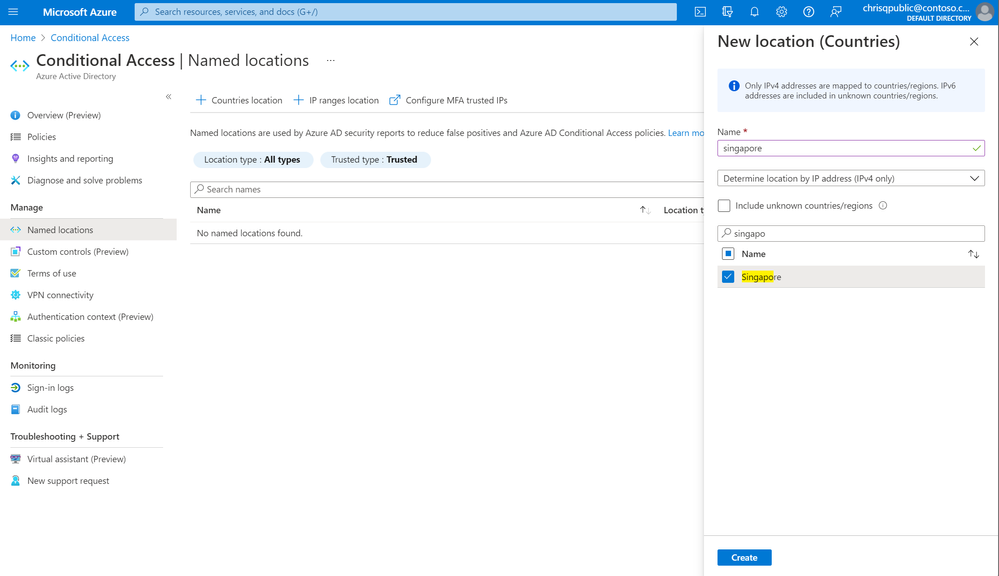This screenshot has height=576, width=999.
Task: Click the top Azure search bar
Action: 405,11
